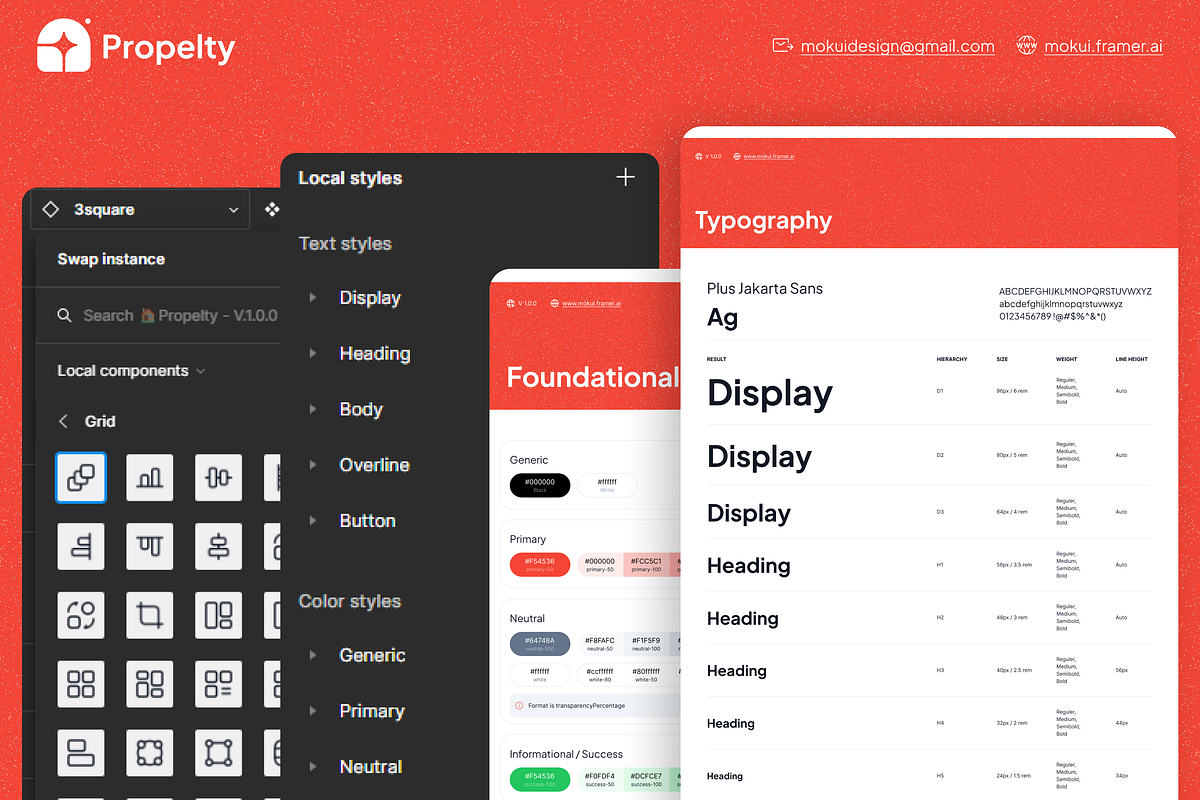Choose the rounded frame with corner dots icon

pos(150,753)
